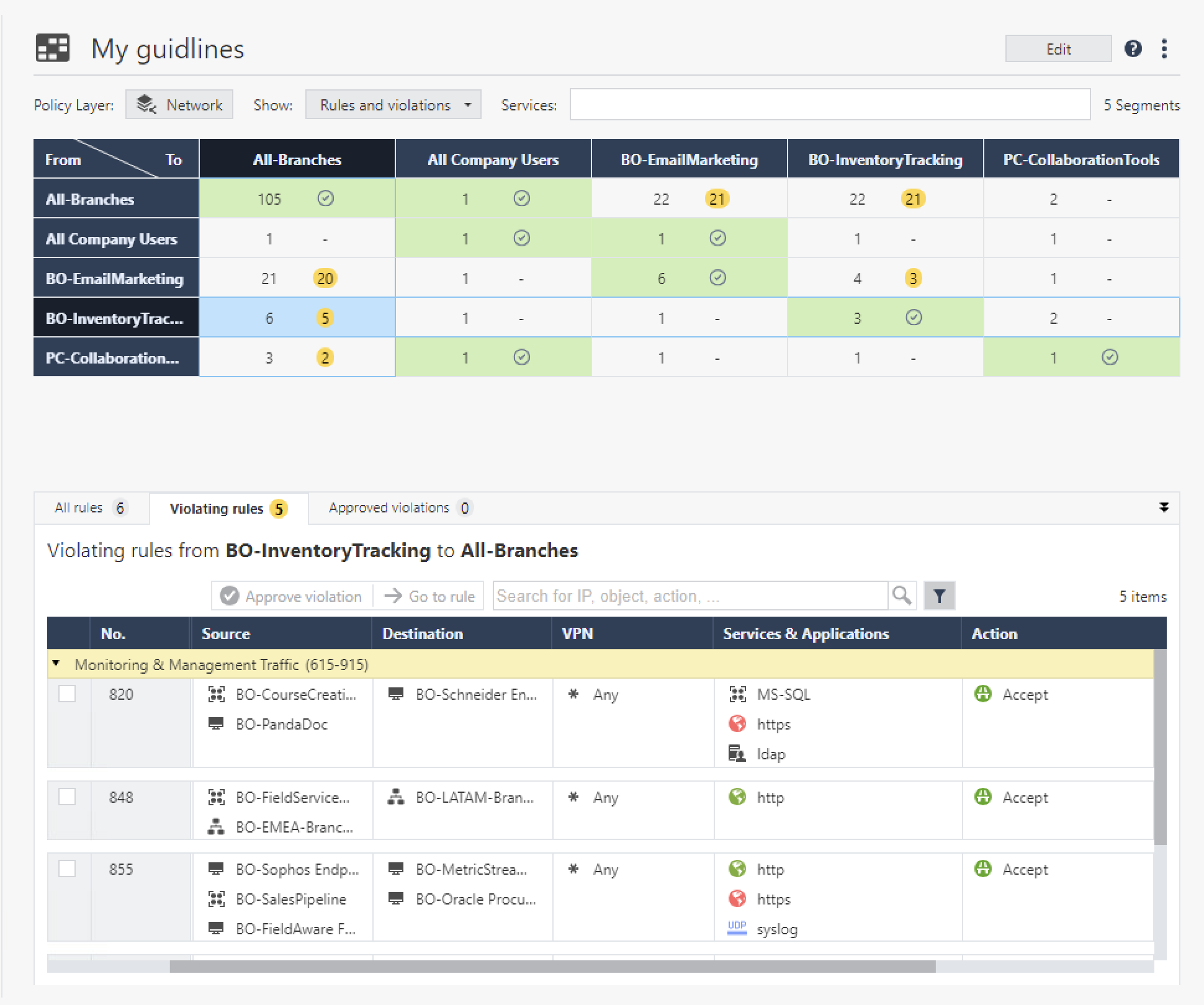This screenshot has height=1005, width=1204.
Task: Open the three-dot more options menu
Action: 1164,48
